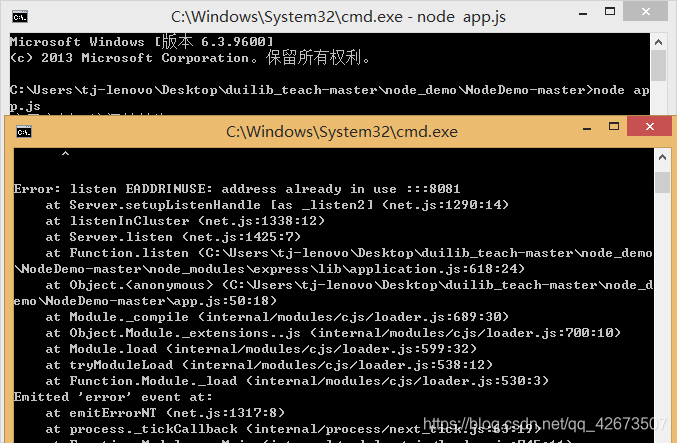
Task: Click 'at Object.Module._extensions..js' line
Action: pyautogui.click(x=333, y=332)
